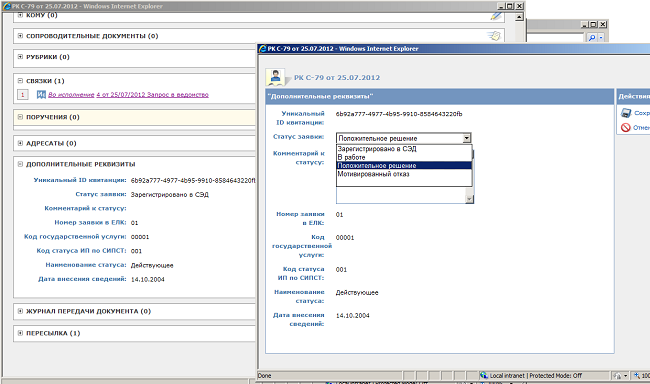Click the red cancel icon in Действия

(x=626, y=127)
